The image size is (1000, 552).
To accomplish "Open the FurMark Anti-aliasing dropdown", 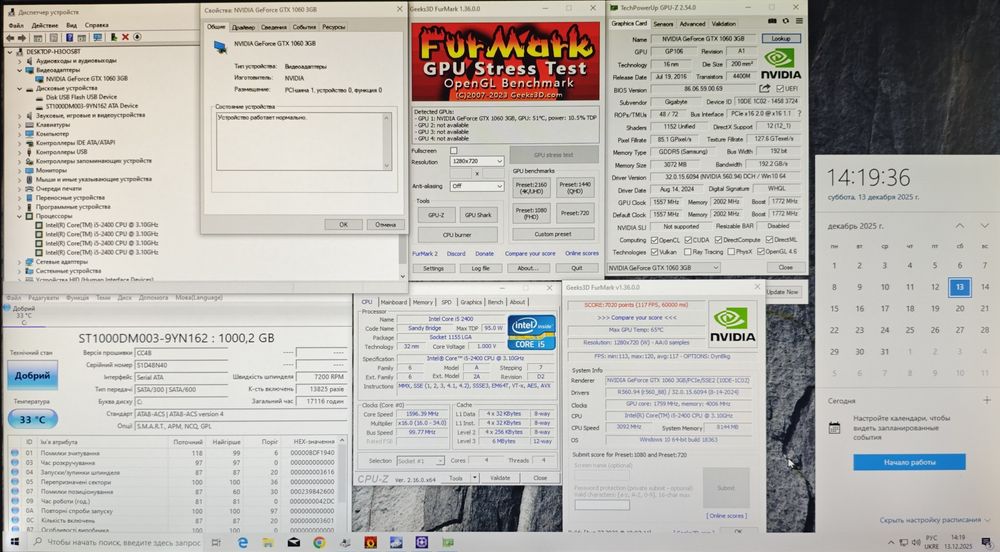I will [x=477, y=186].
